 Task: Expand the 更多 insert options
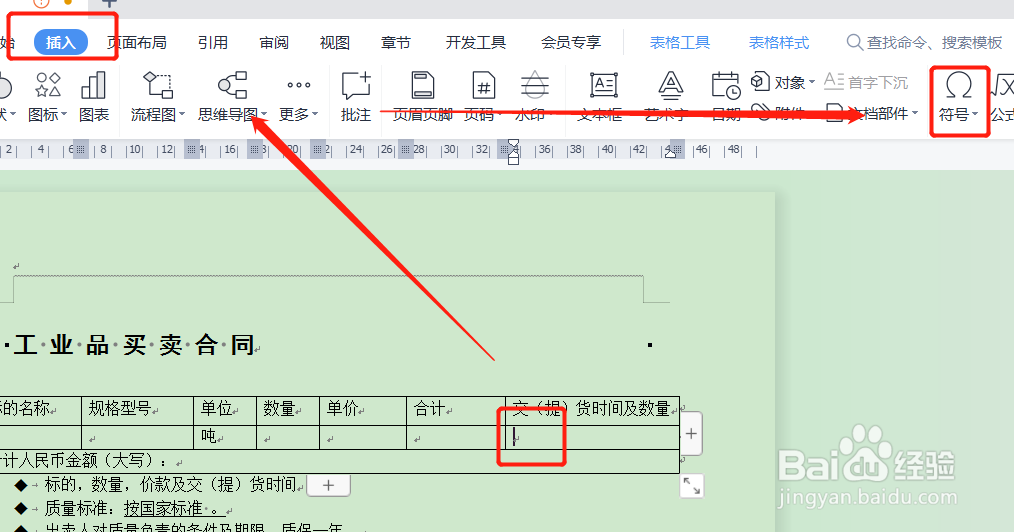point(298,97)
